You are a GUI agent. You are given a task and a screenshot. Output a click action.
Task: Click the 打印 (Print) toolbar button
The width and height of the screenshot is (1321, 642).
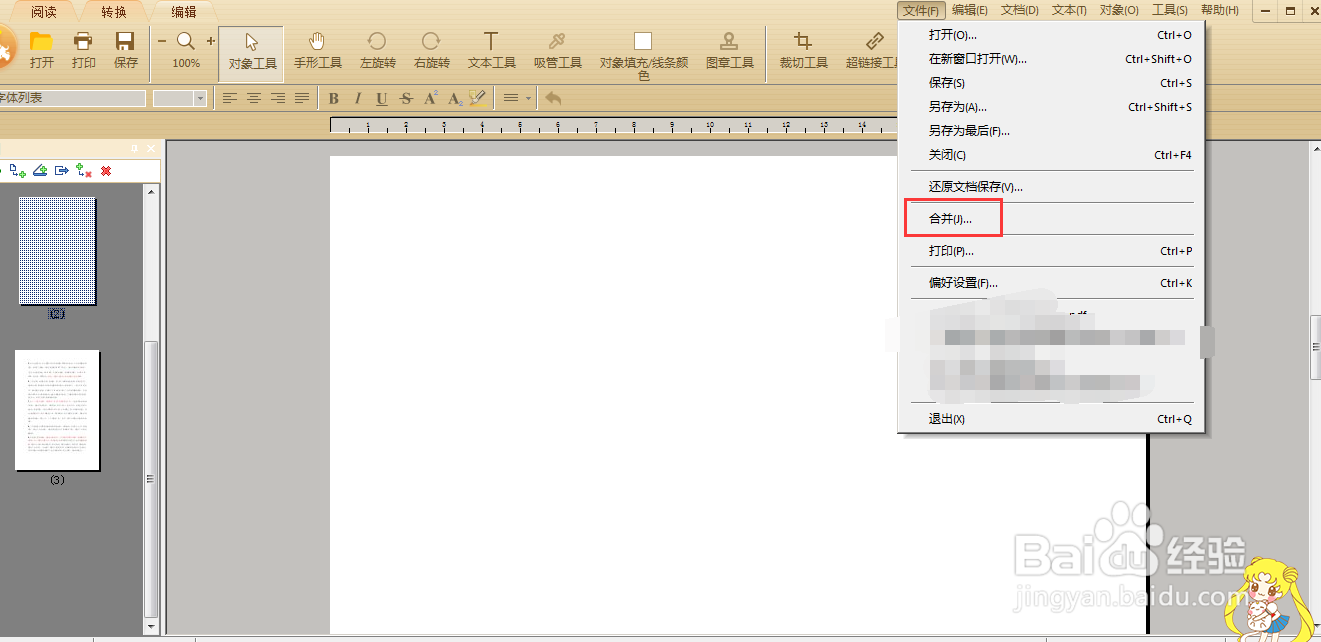[x=83, y=52]
